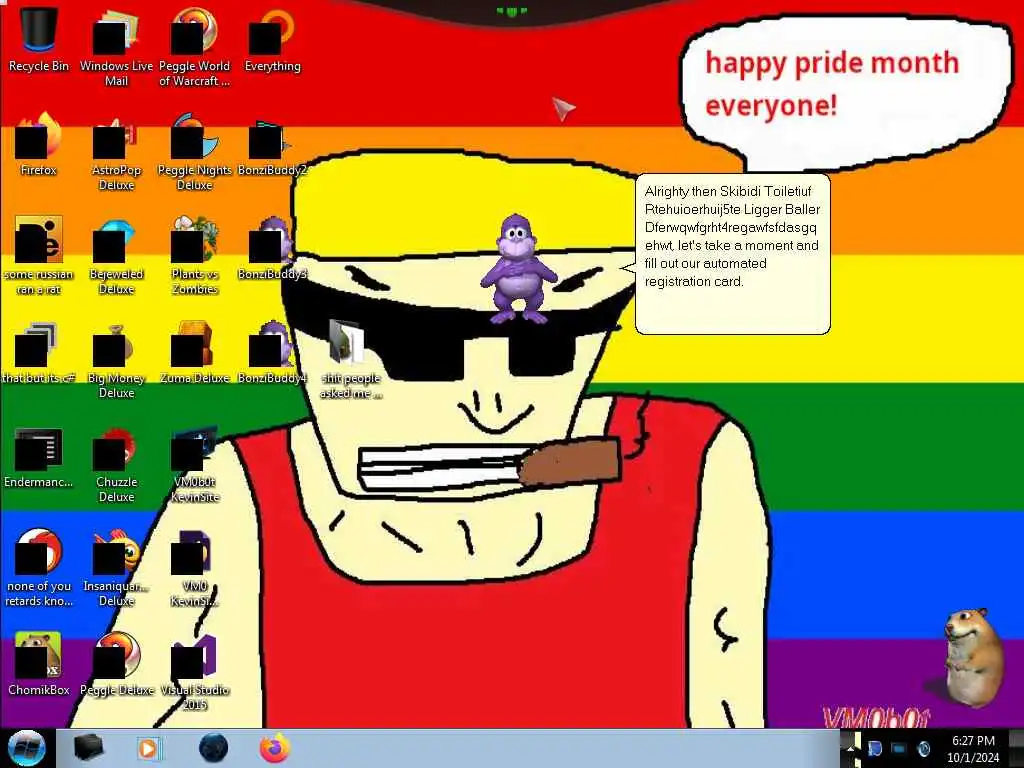The width and height of the screenshot is (1024, 768).
Task: Open the black folder taskbar icon
Action: click(89, 748)
